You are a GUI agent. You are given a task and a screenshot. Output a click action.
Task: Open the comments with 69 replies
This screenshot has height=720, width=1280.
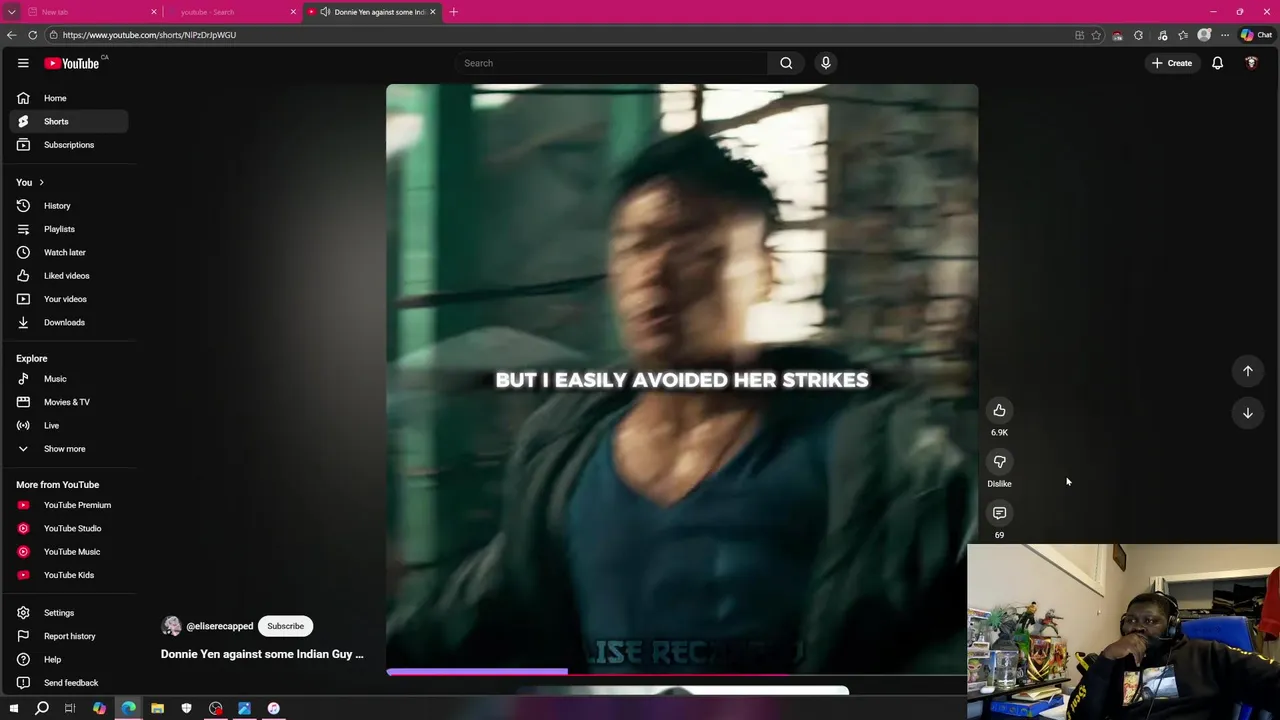999,513
